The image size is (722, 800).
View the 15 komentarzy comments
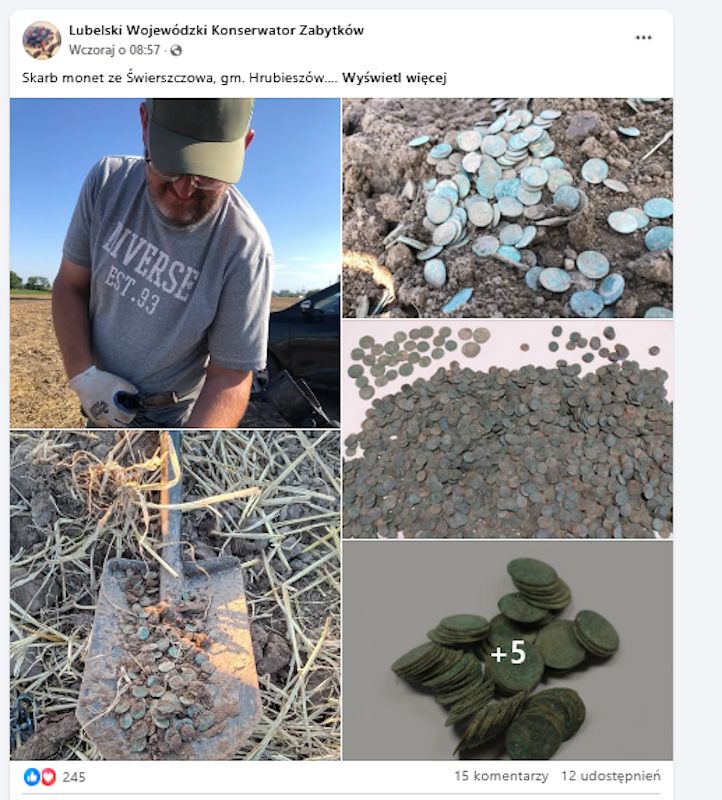click(501, 776)
